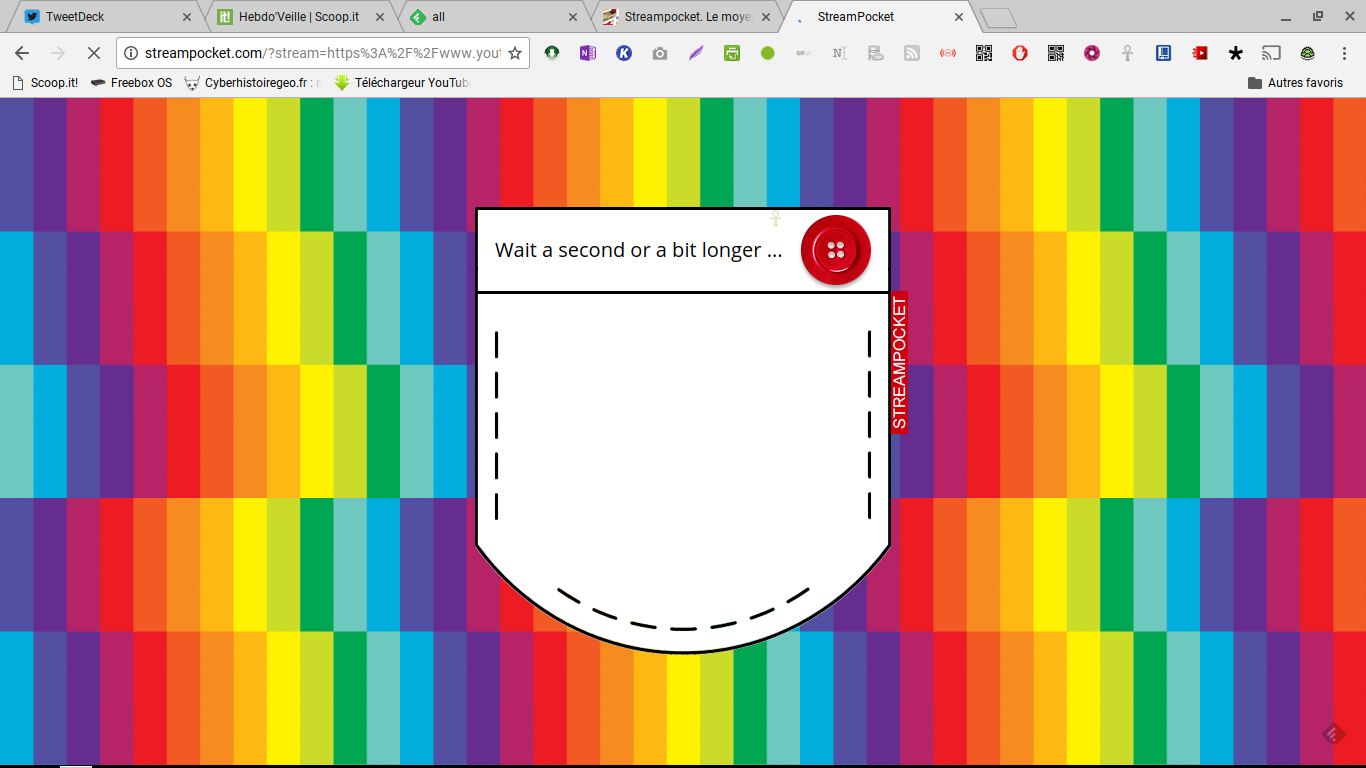Image resolution: width=1366 pixels, height=768 pixels.
Task: View site information icon in address bar
Action: click(x=130, y=53)
